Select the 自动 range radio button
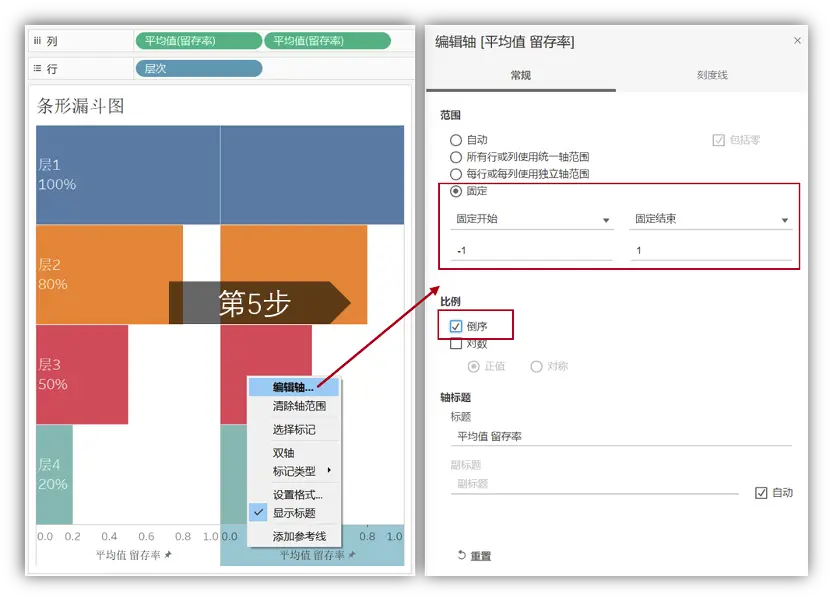This screenshot has height=602, width=834. [x=456, y=140]
